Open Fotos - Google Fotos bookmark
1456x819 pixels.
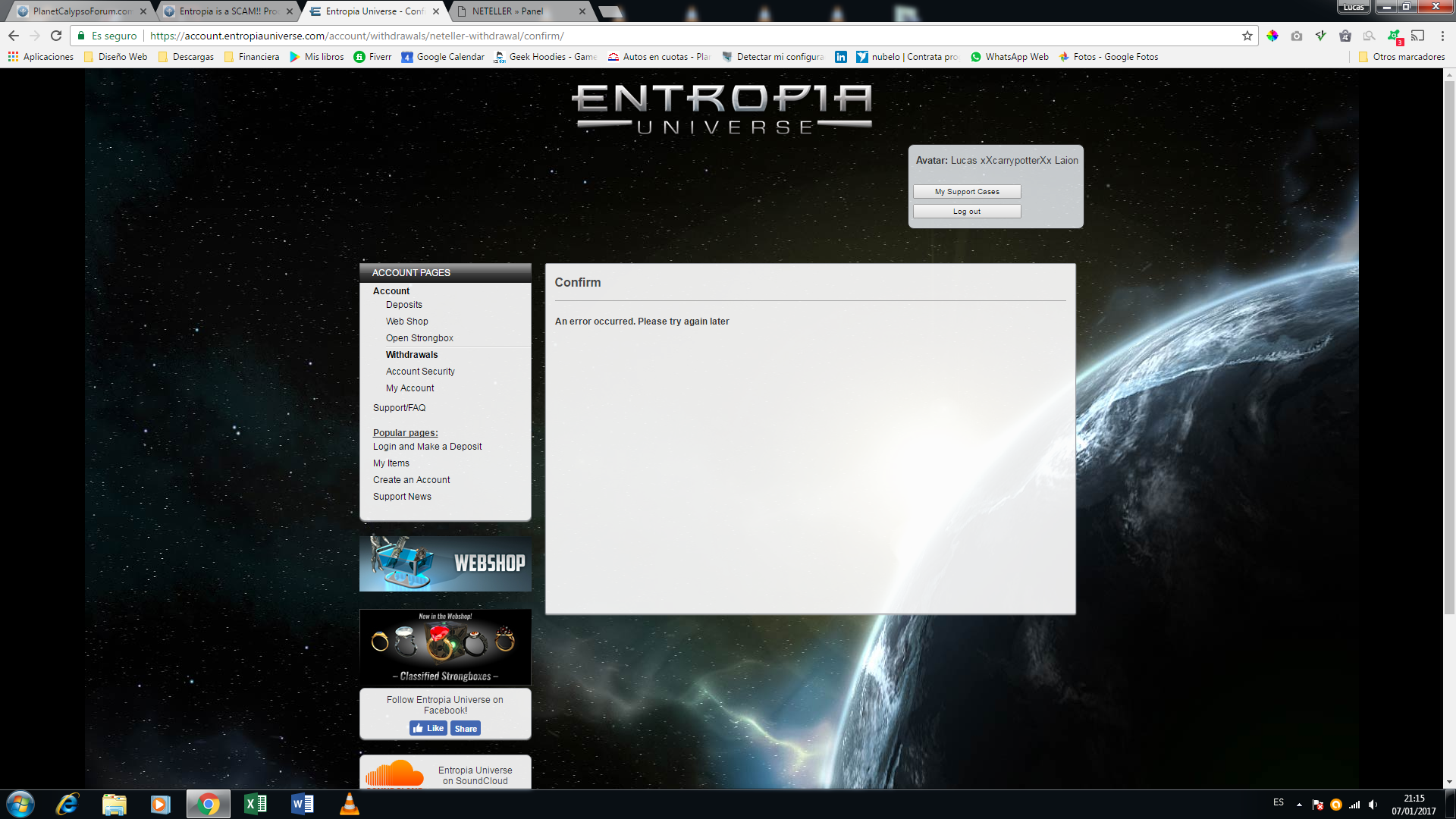pos(1109,57)
